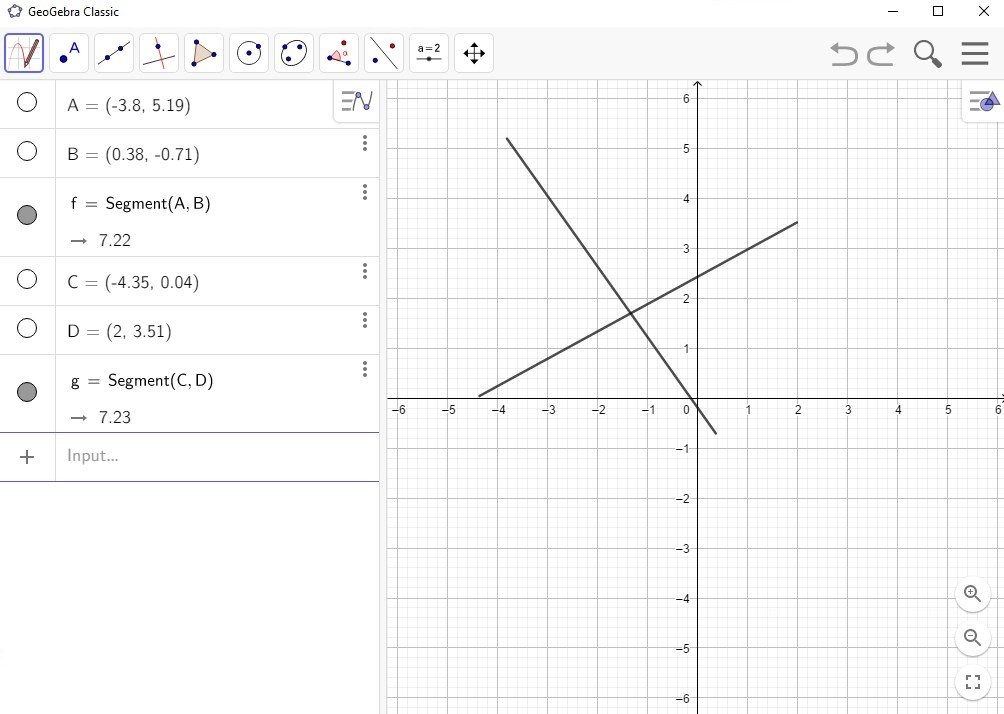Click the 7.22 length value of f

coord(115,241)
